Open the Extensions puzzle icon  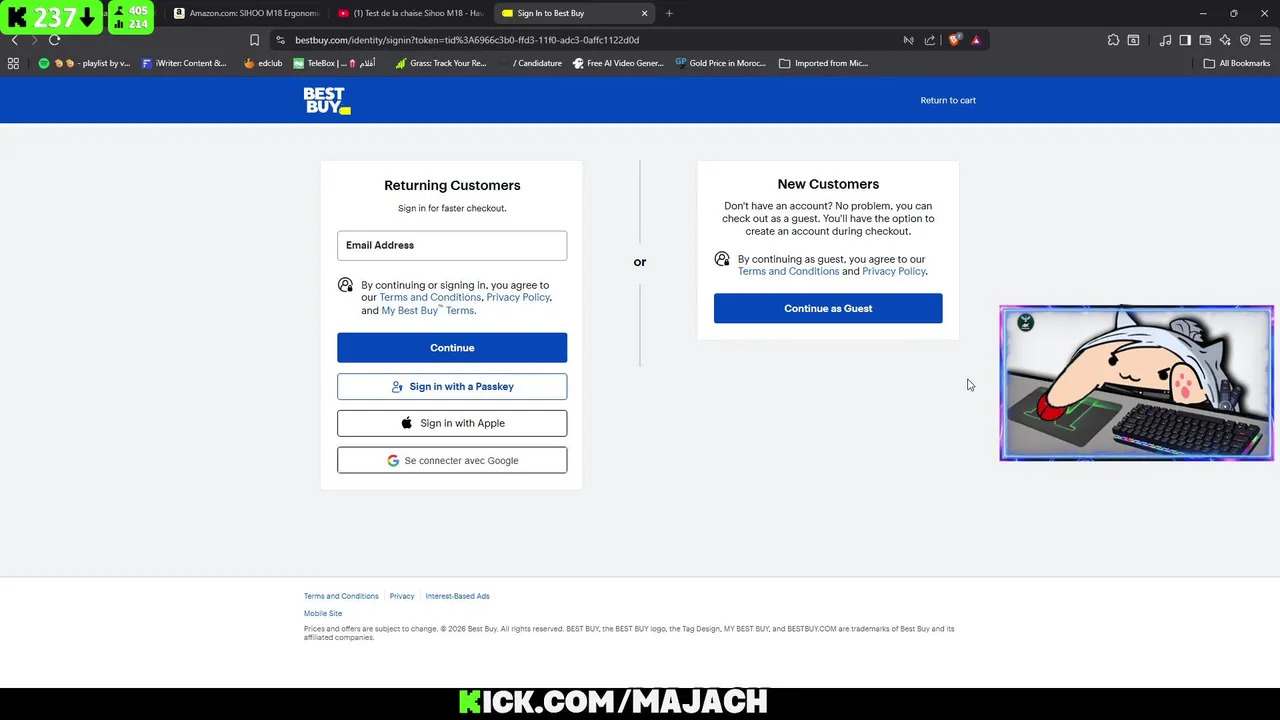pyautogui.click(x=1113, y=40)
